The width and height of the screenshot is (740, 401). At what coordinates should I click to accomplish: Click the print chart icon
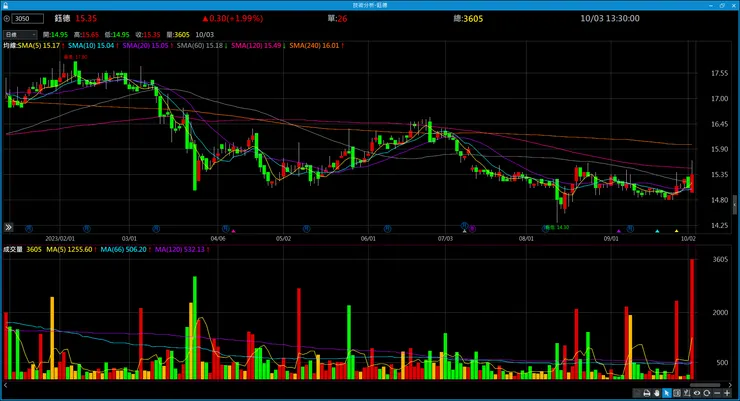(647, 393)
